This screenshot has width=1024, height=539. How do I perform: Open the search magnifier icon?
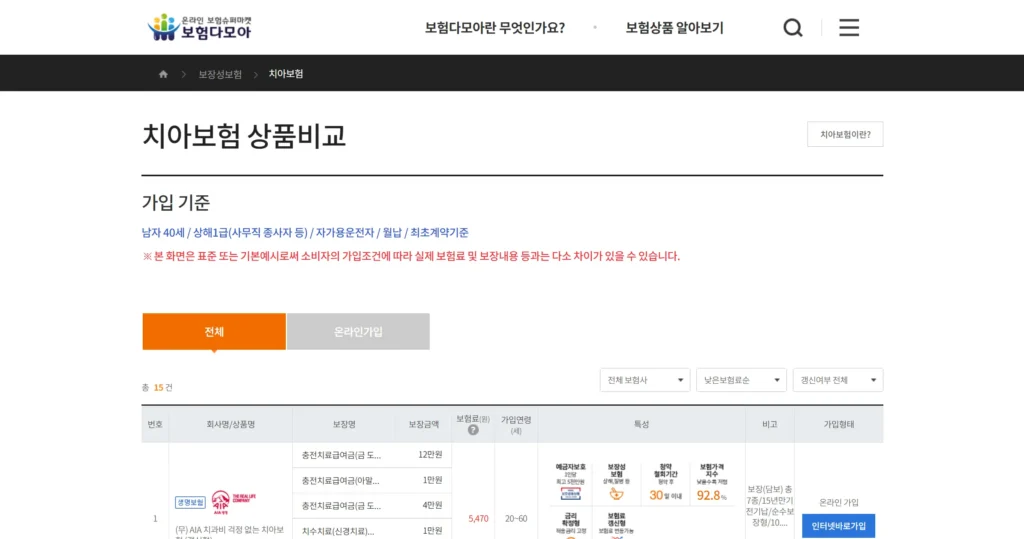coord(793,27)
